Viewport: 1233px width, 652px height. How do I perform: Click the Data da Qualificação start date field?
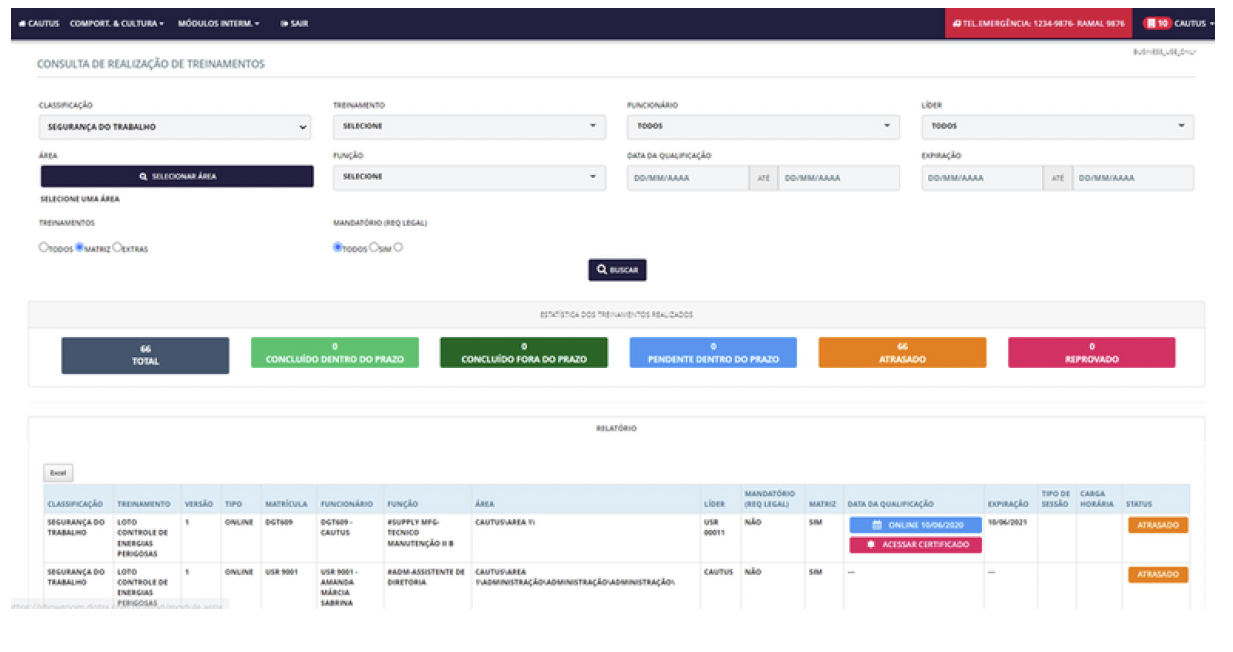(x=688, y=178)
